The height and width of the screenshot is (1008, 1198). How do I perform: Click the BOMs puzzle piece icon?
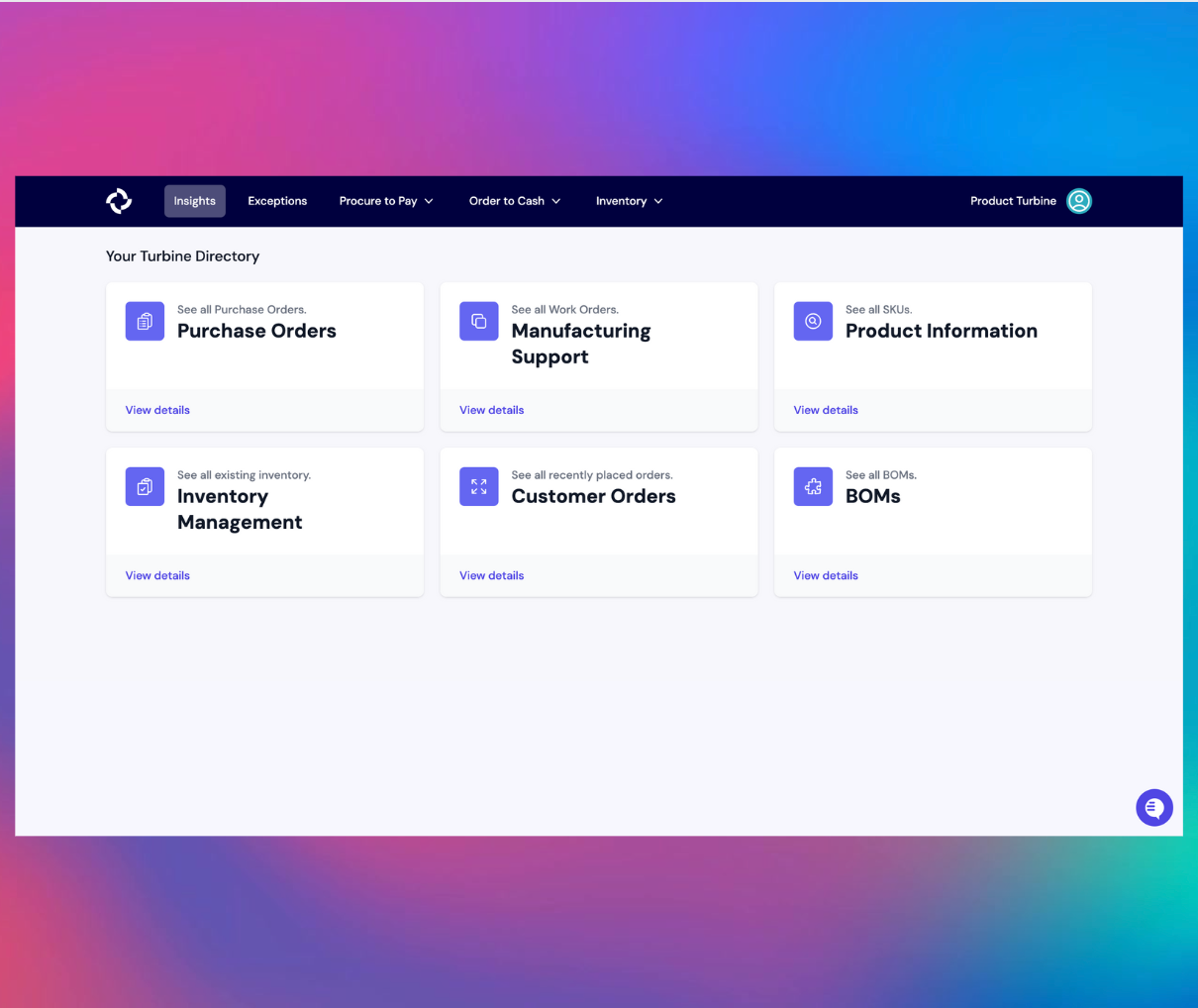coord(813,487)
